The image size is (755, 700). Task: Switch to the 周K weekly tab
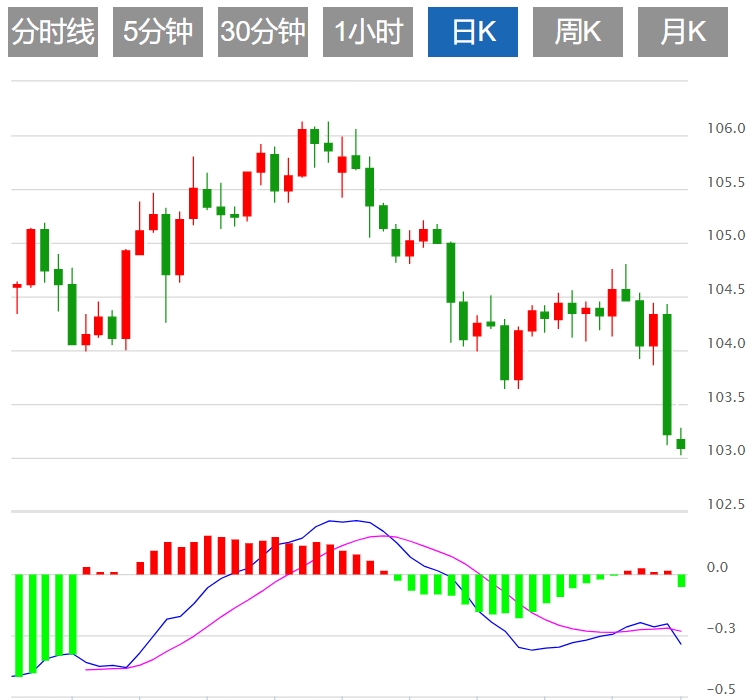(578, 32)
